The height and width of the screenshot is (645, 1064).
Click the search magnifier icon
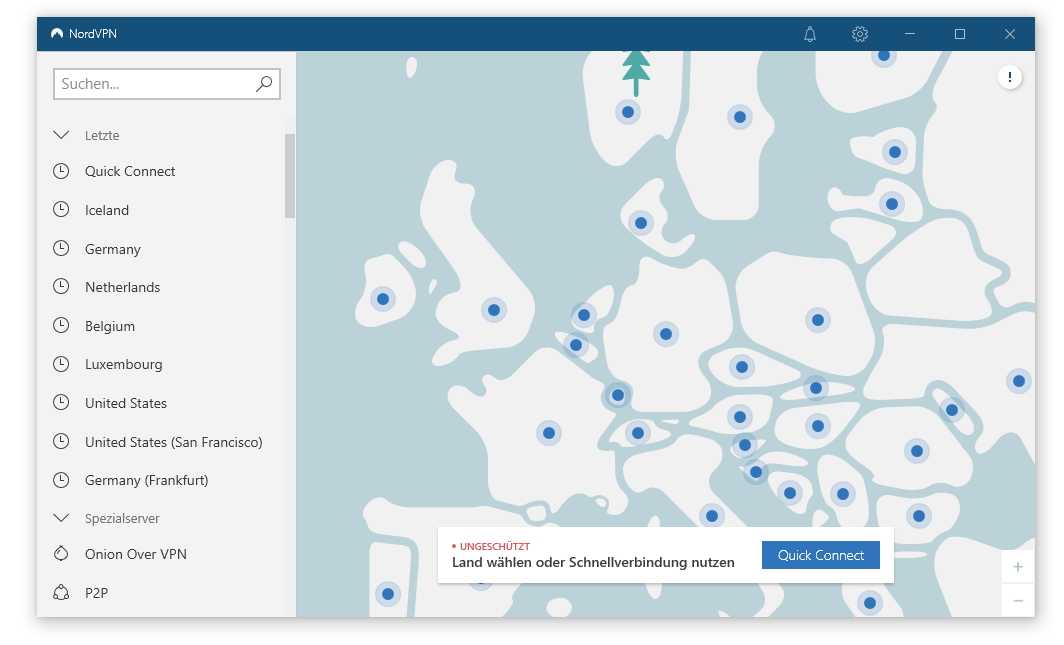pos(264,83)
